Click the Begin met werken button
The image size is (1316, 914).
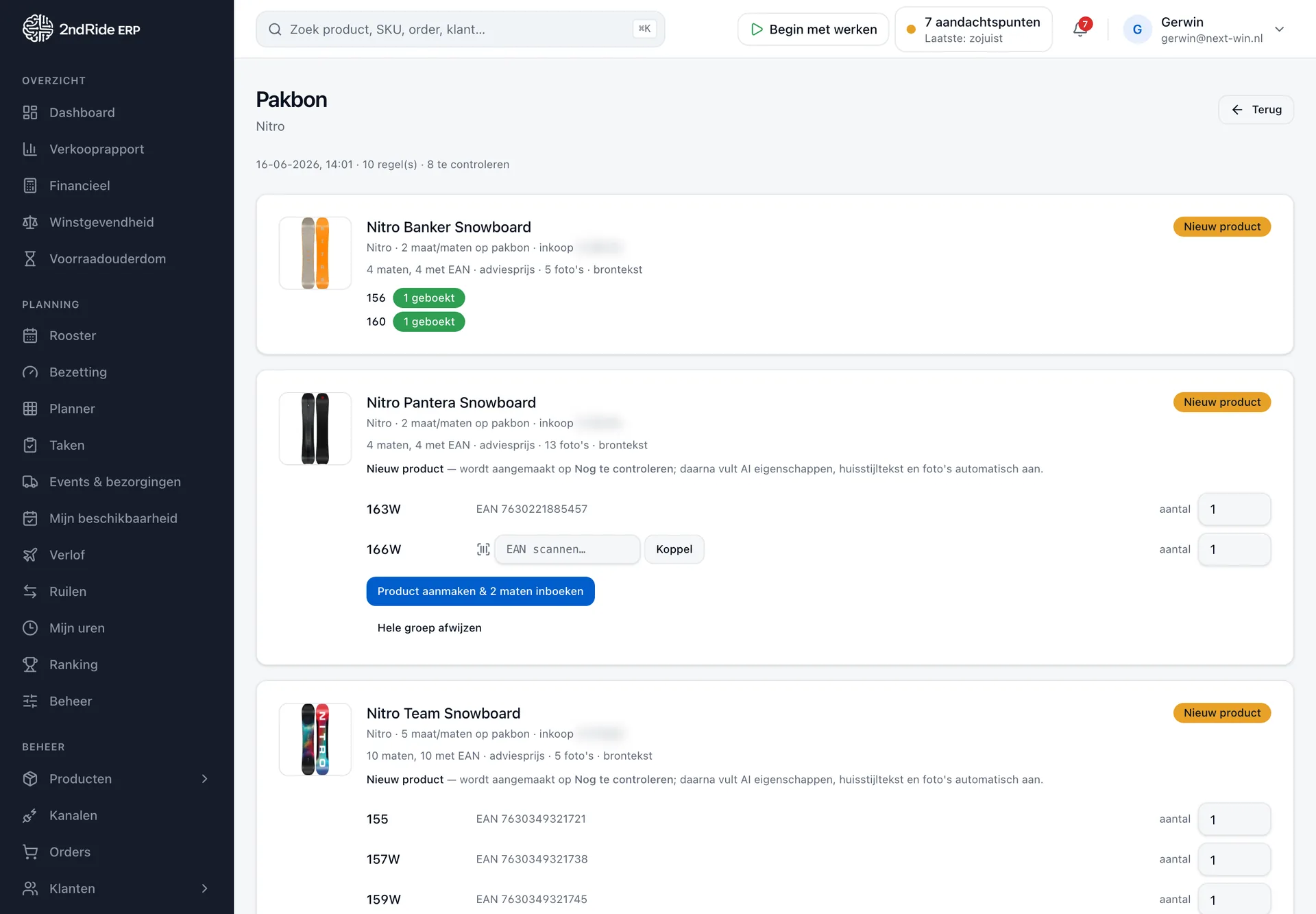[813, 29]
